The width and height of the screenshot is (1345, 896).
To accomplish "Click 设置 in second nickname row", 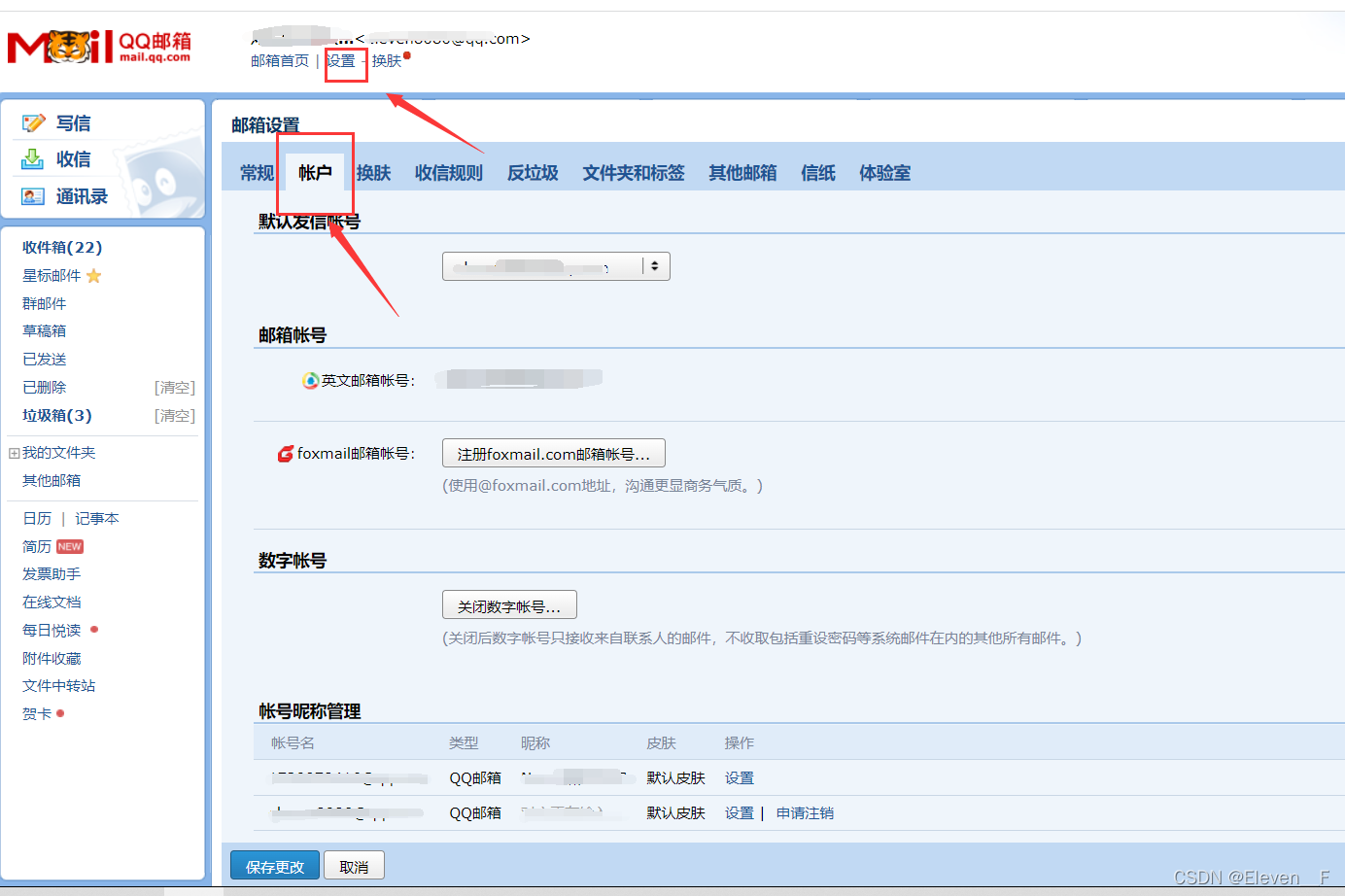I will pyautogui.click(x=740, y=813).
